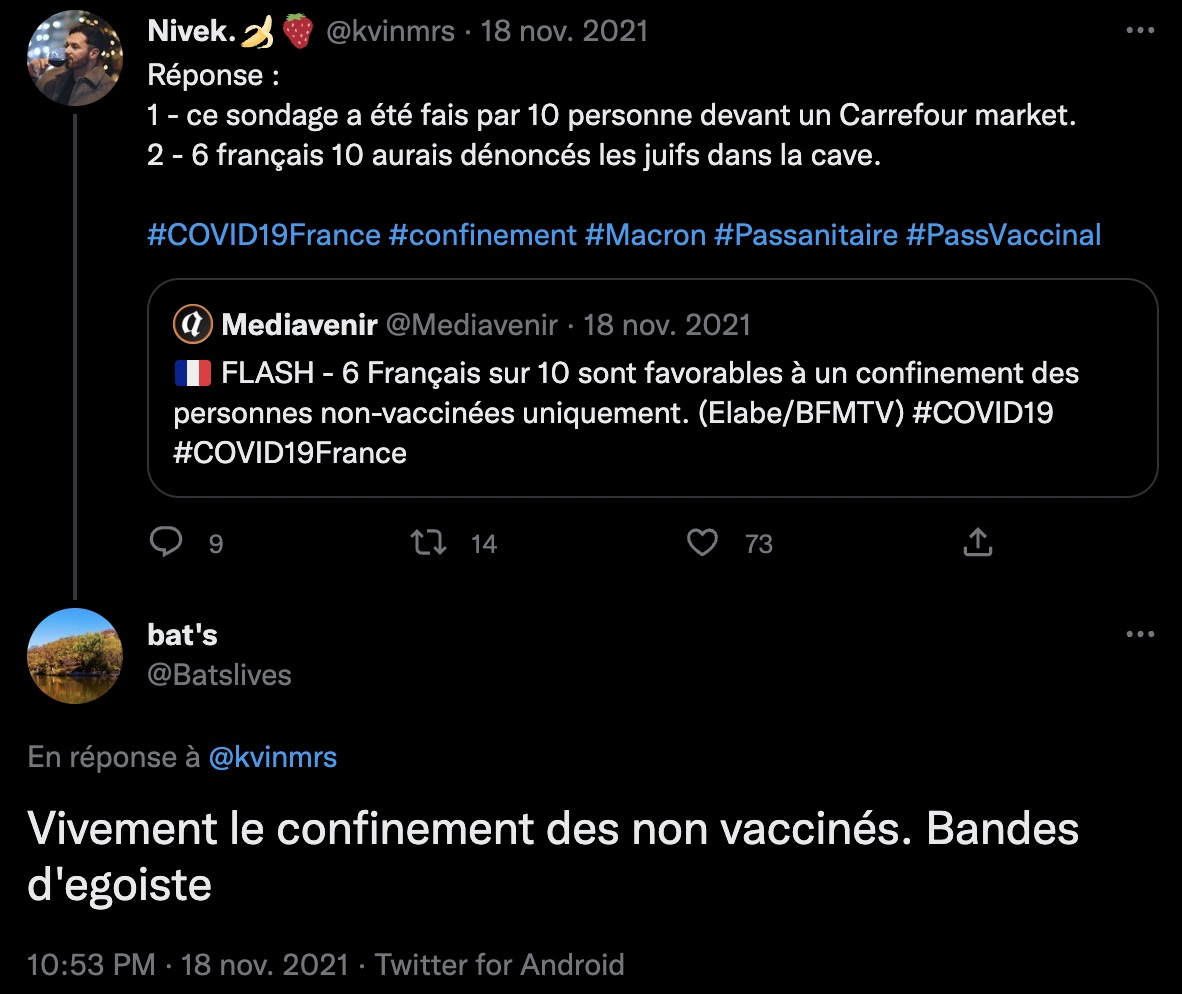Open the Nivek. display name
The width and height of the screenshot is (1182, 994).
point(191,31)
